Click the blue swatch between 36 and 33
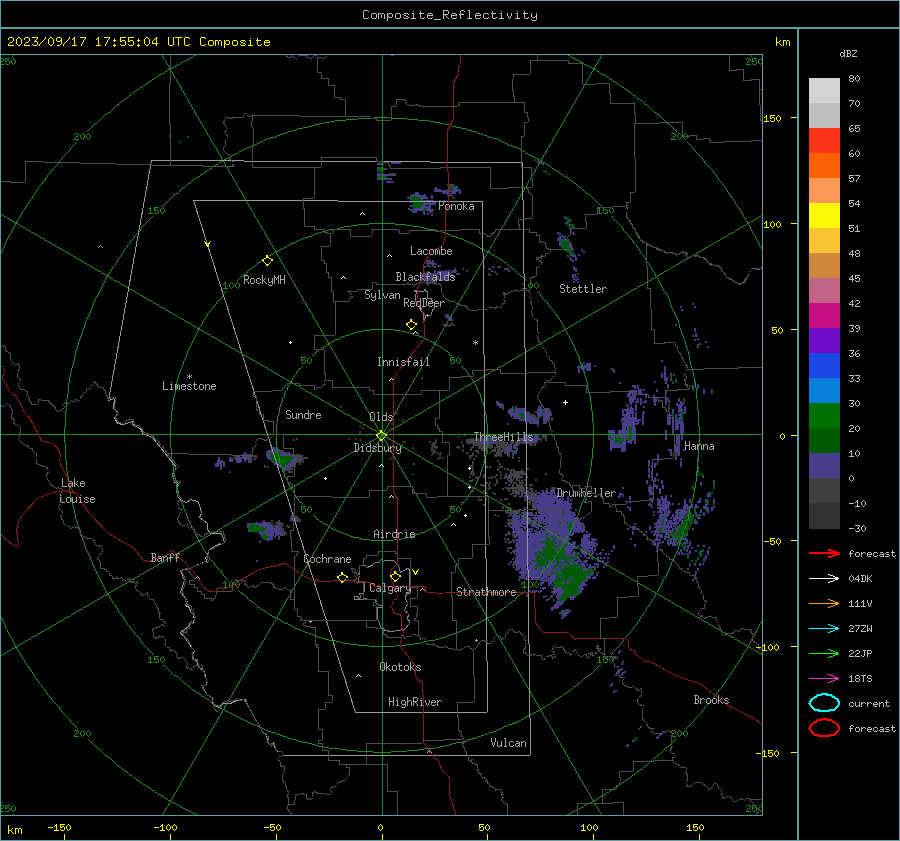This screenshot has width=900, height=841. [824, 366]
